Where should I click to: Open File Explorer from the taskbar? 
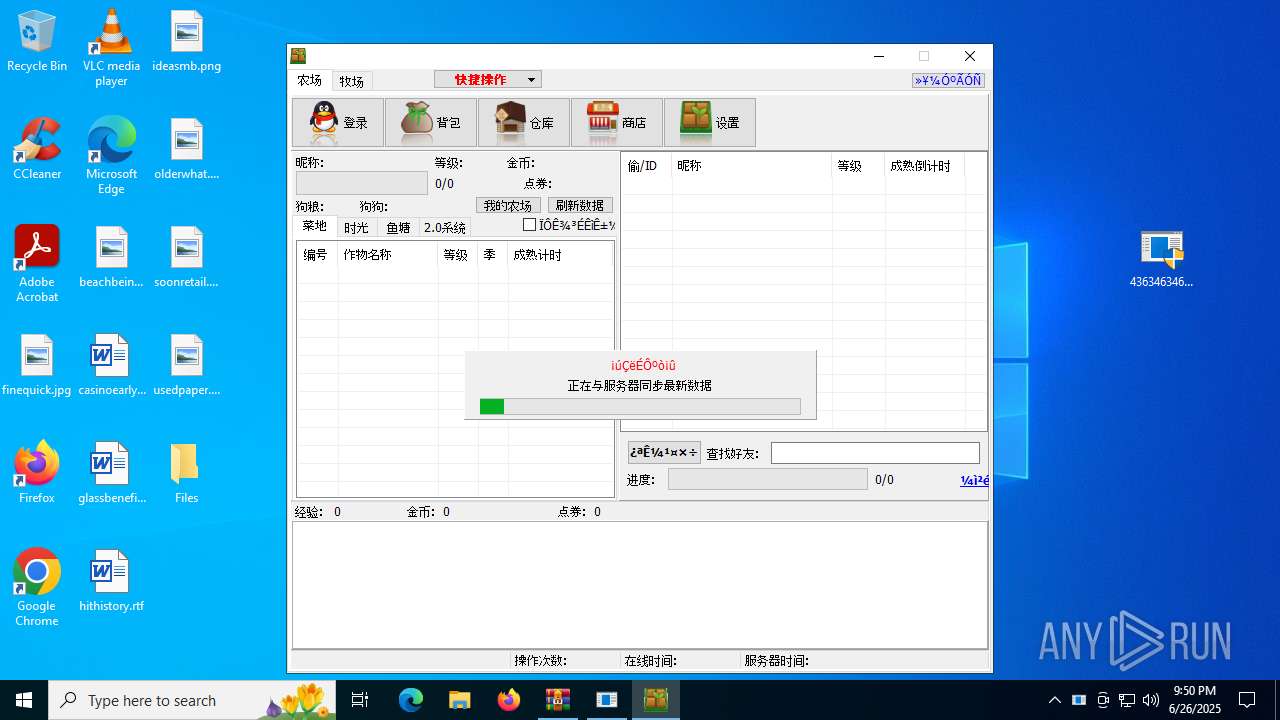[460, 700]
